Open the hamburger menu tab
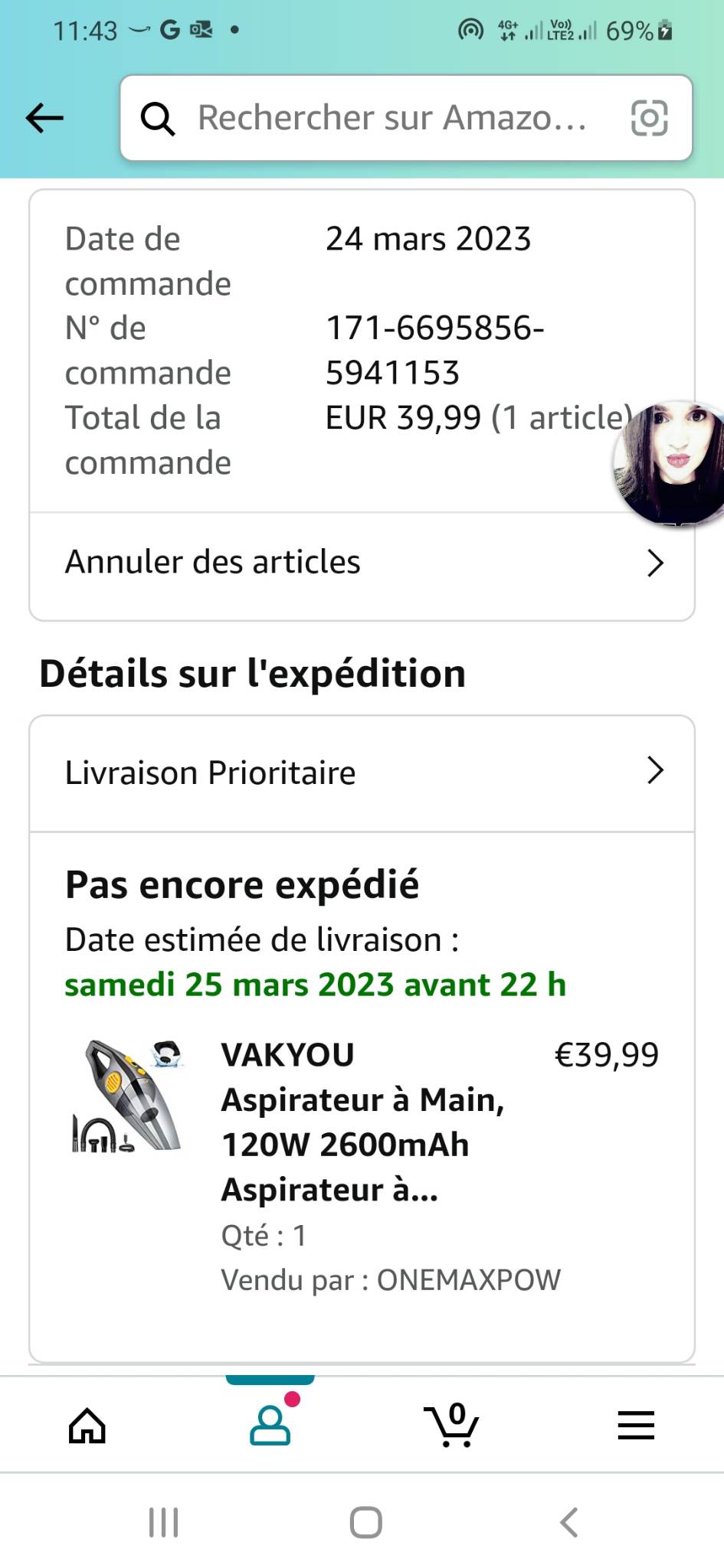 [636, 1426]
